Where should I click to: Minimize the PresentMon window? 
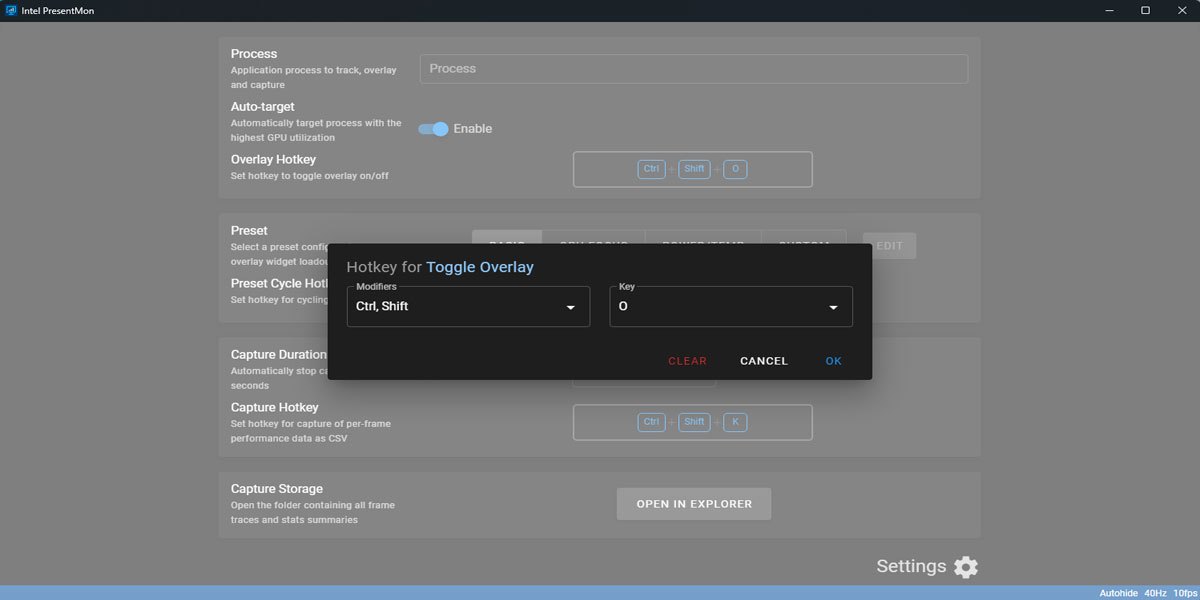[1109, 10]
